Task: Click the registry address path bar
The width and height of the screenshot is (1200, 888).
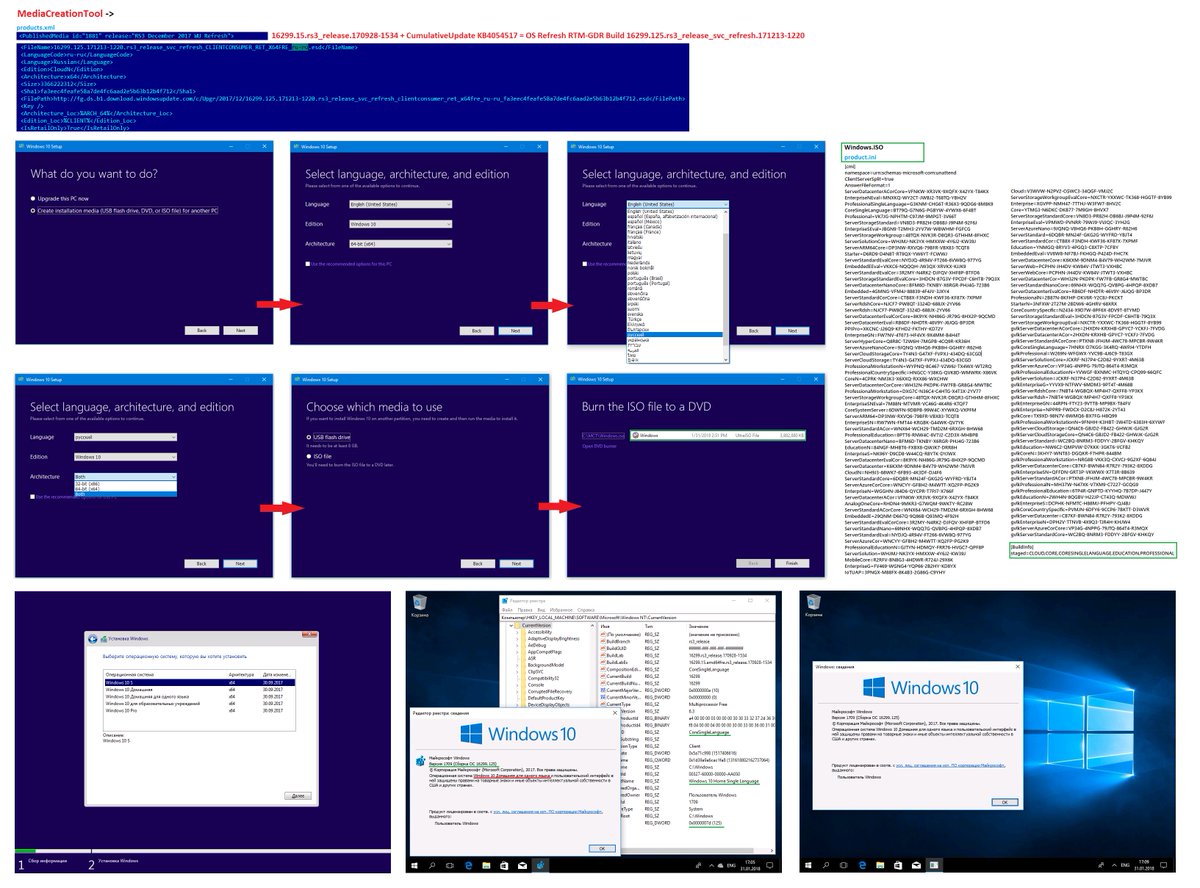Action: (638, 617)
